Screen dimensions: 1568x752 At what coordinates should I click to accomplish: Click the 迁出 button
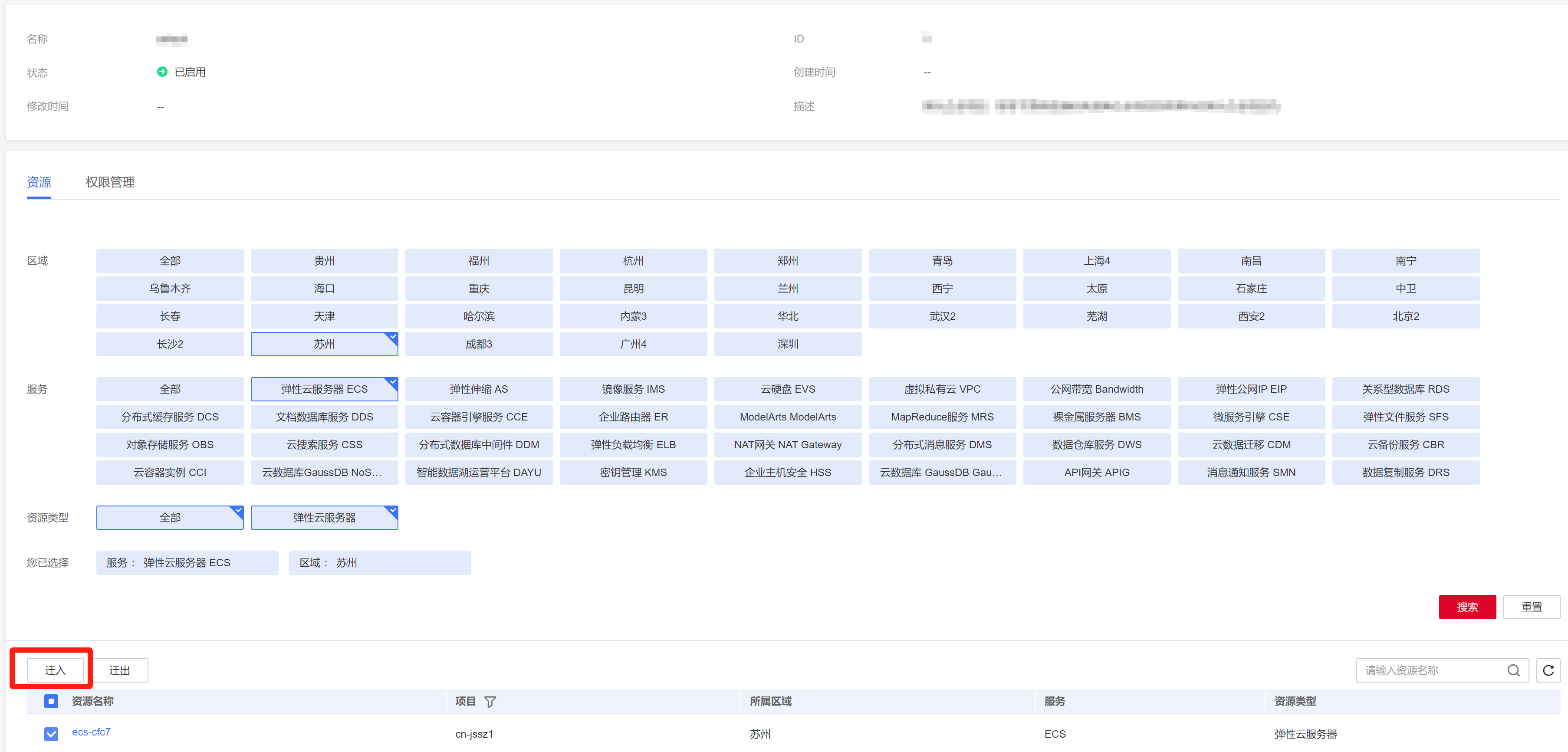(x=119, y=670)
